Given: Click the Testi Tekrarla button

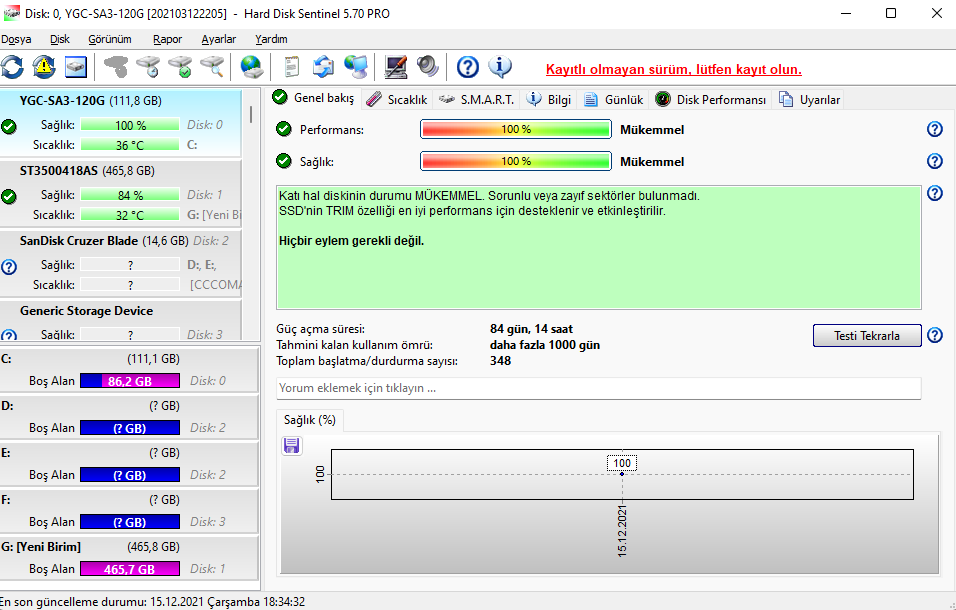Looking at the screenshot, I should pyautogui.click(x=867, y=335).
